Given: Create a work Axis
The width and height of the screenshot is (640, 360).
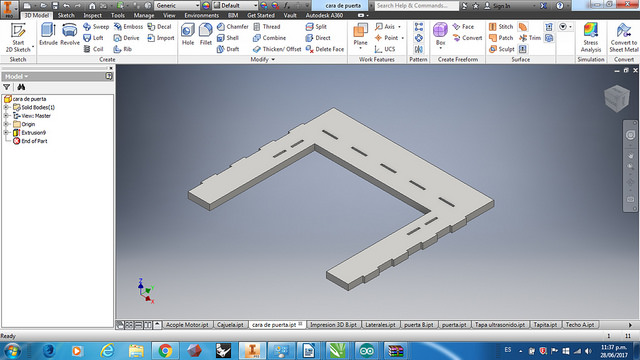Looking at the screenshot, I should [x=385, y=27].
